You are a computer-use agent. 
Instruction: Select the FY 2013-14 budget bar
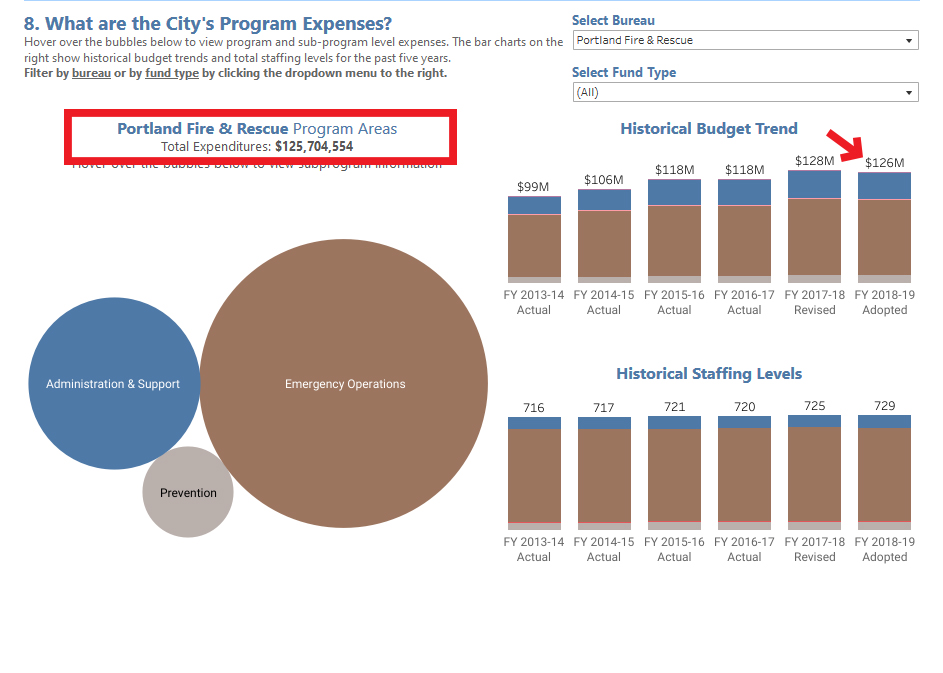534,239
